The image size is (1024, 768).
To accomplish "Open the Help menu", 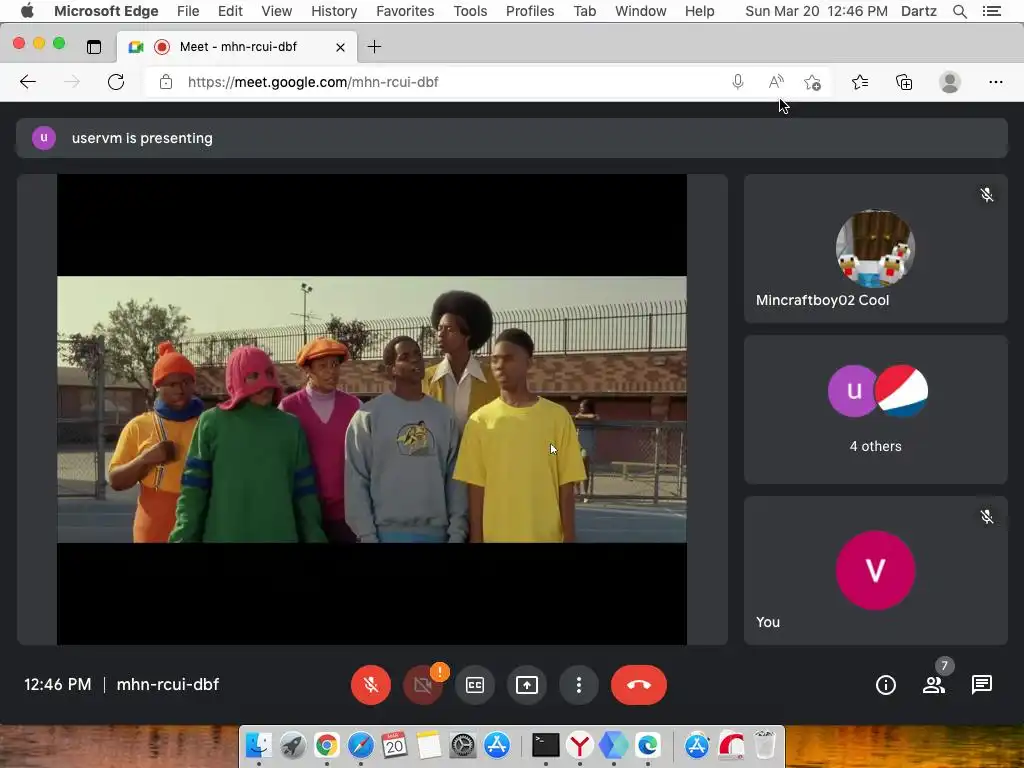I will (699, 11).
